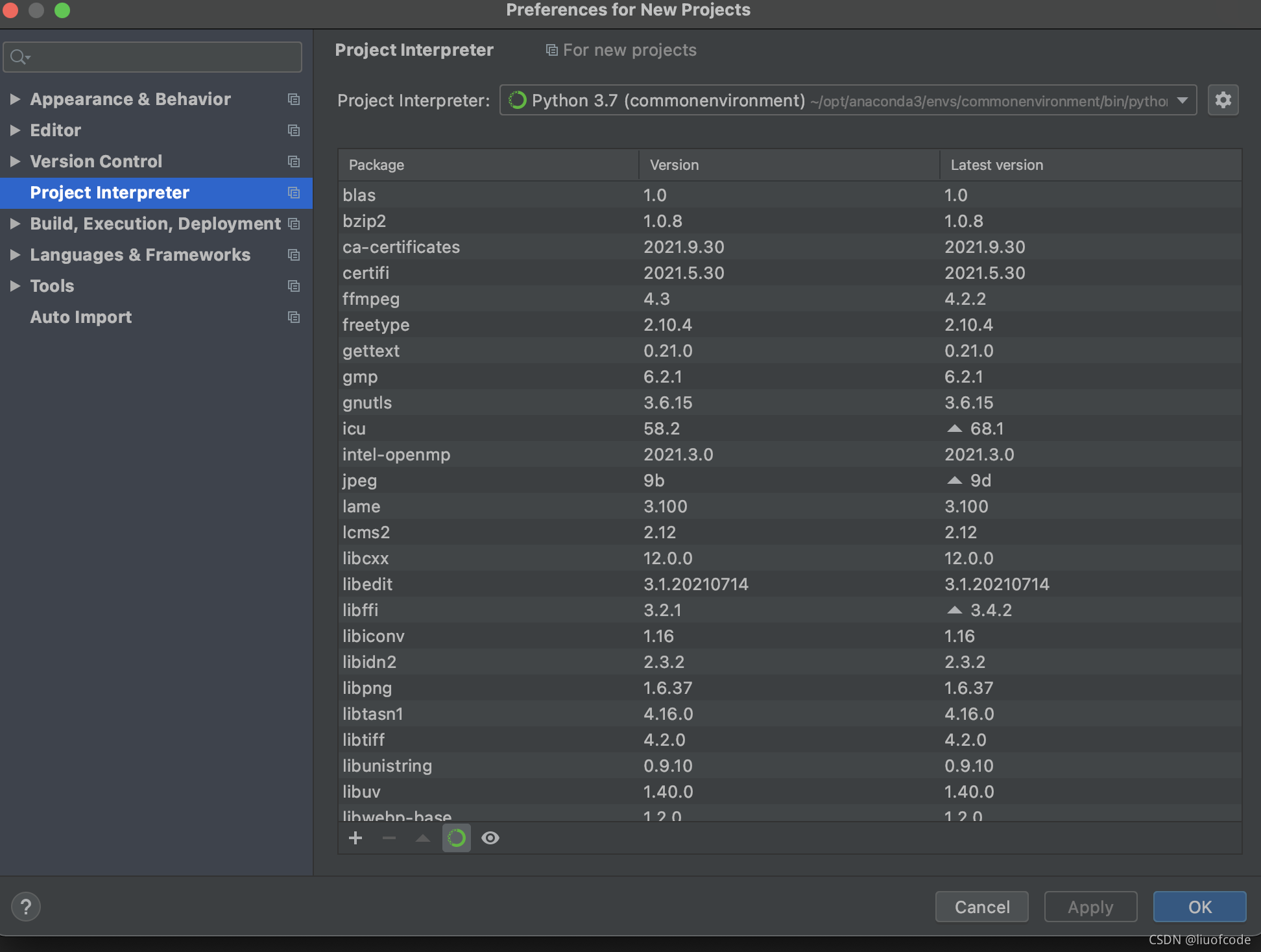Expand the Tools tree node

coord(15,286)
